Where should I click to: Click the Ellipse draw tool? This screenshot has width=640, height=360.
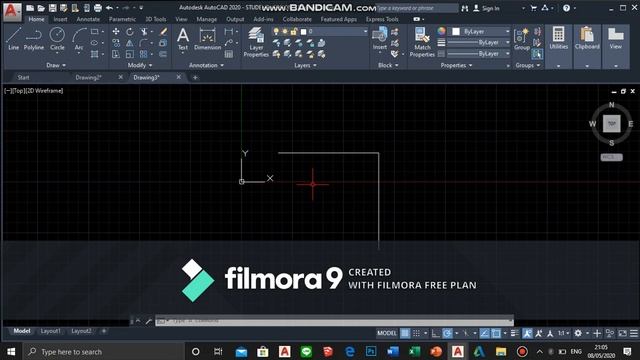(95, 42)
